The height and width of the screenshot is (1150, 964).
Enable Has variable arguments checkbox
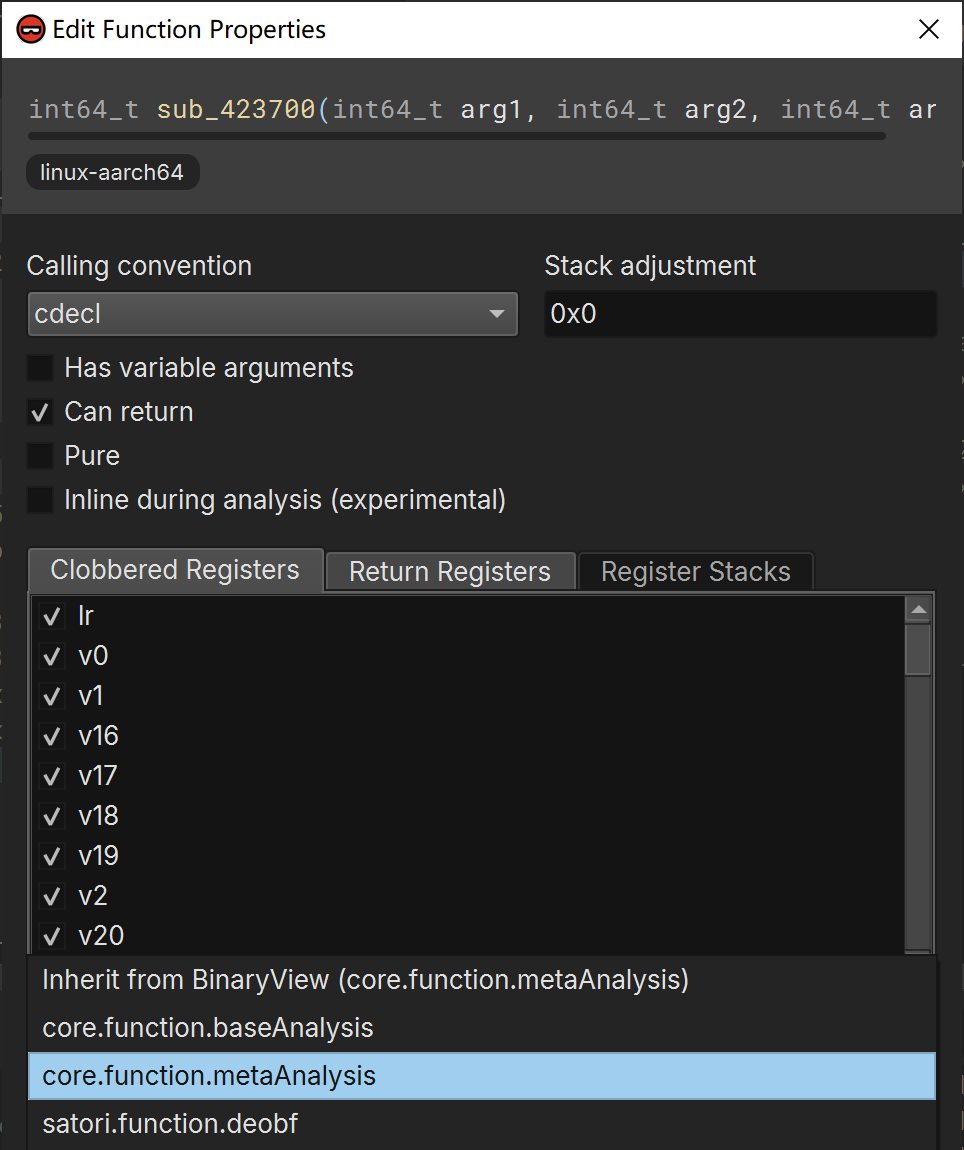click(x=40, y=368)
